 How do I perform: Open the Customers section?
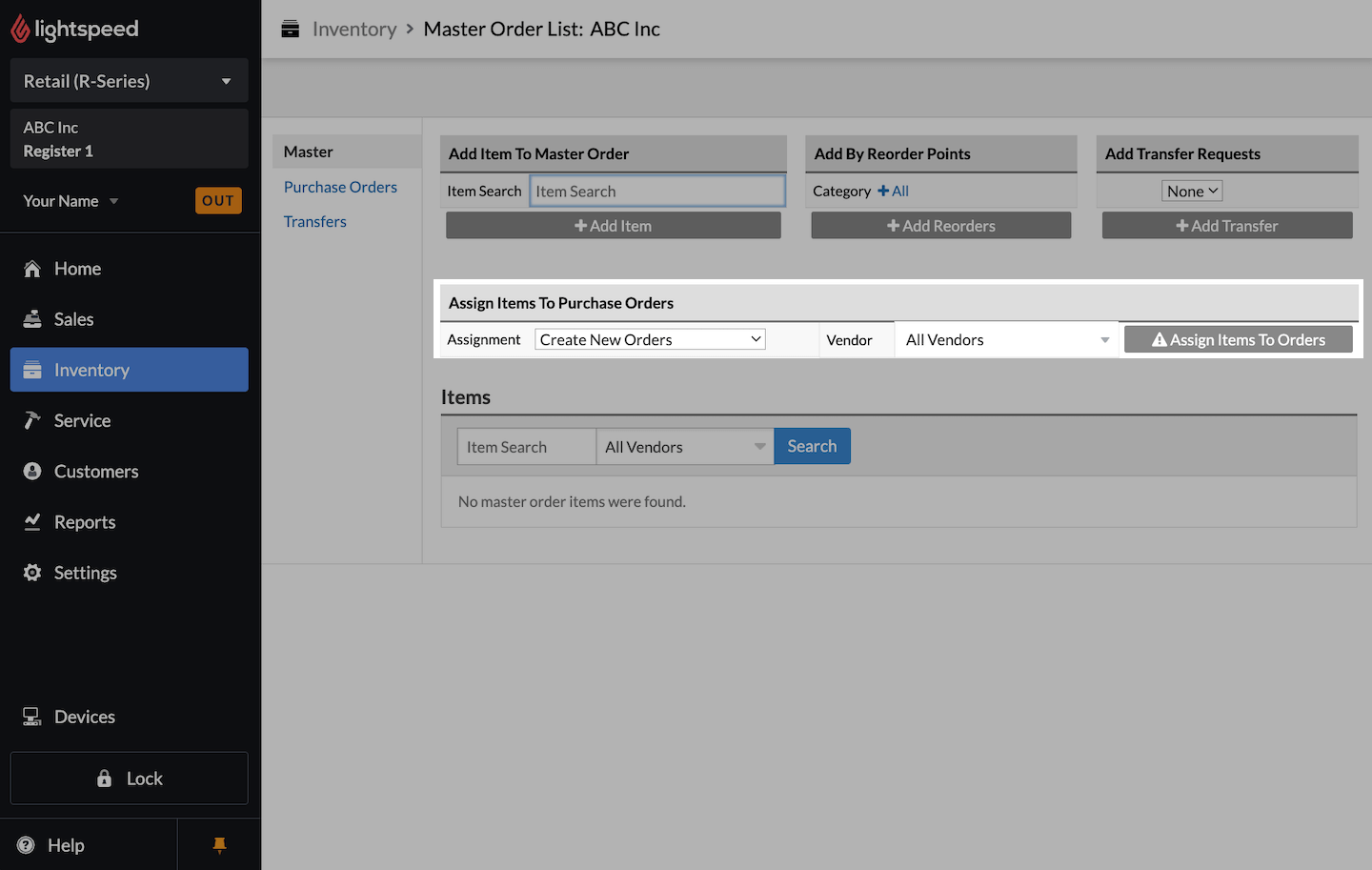click(129, 472)
